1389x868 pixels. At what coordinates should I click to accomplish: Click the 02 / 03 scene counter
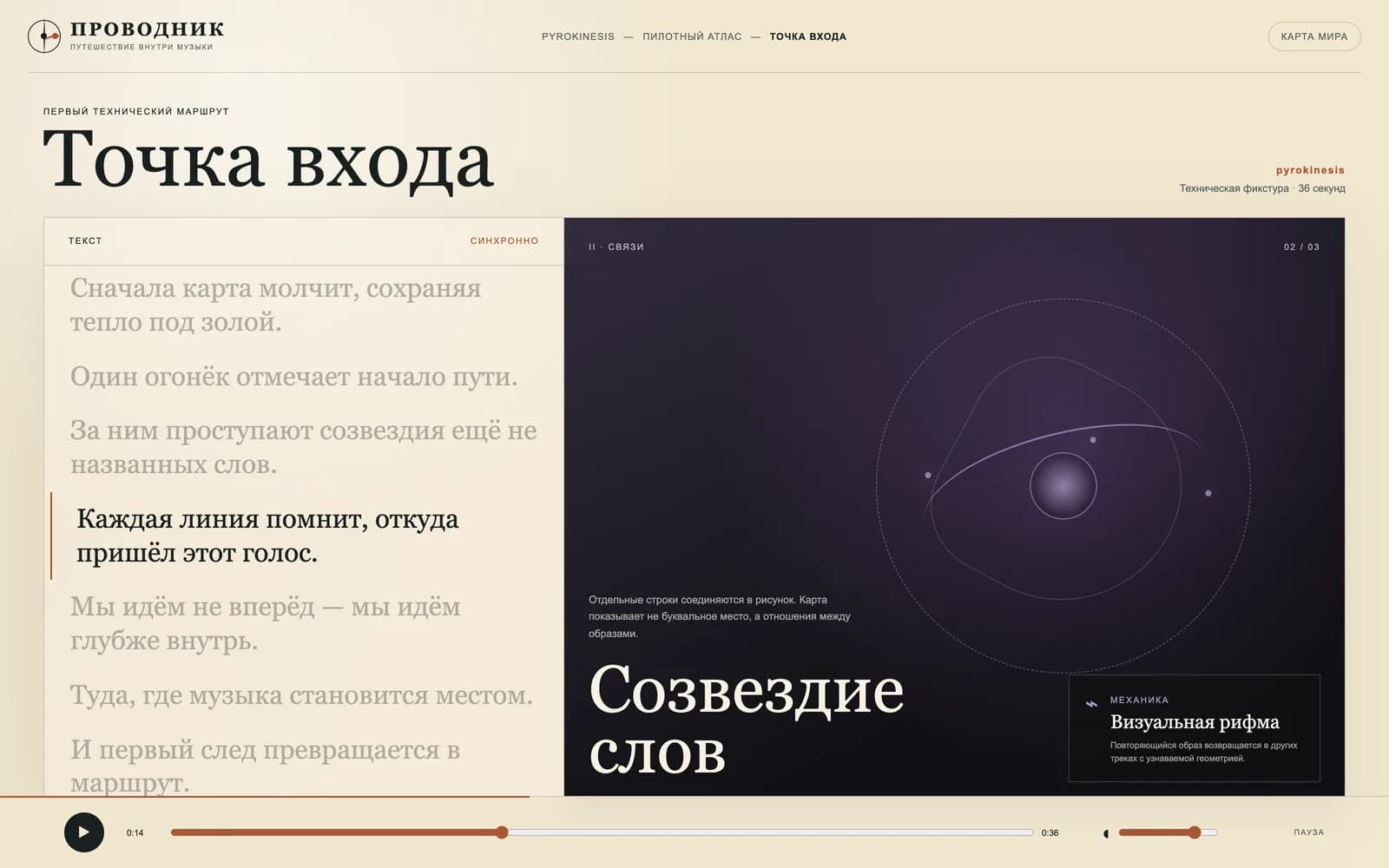(x=1301, y=247)
